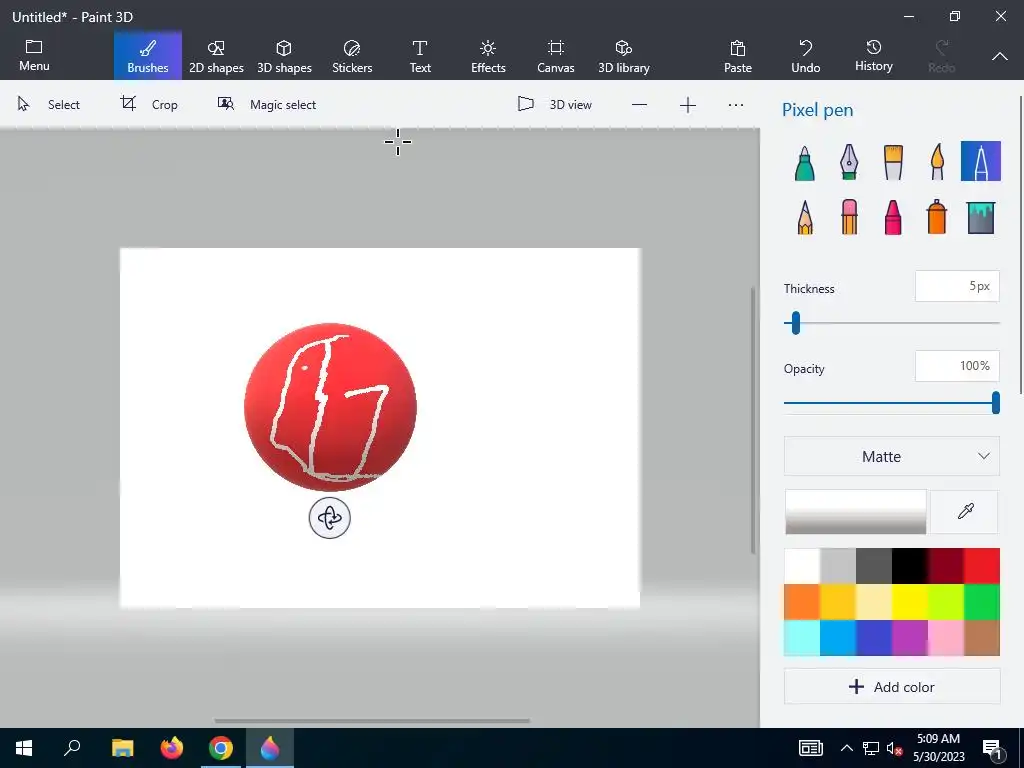Open Google Chrome from the taskbar
1024x768 pixels.
pos(221,748)
